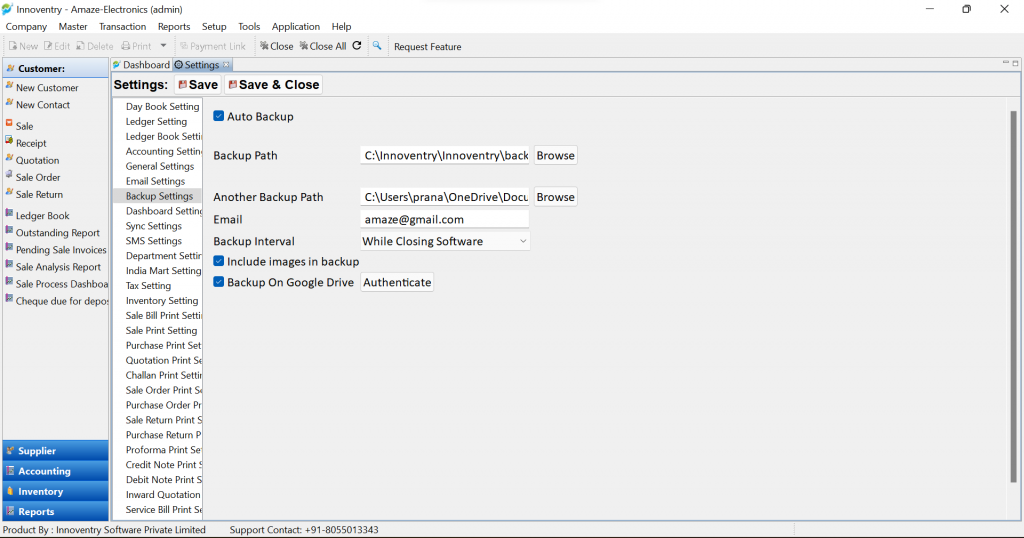Click the settings panel vertical scrollbar
The height and width of the screenshot is (538, 1024).
[1013, 297]
